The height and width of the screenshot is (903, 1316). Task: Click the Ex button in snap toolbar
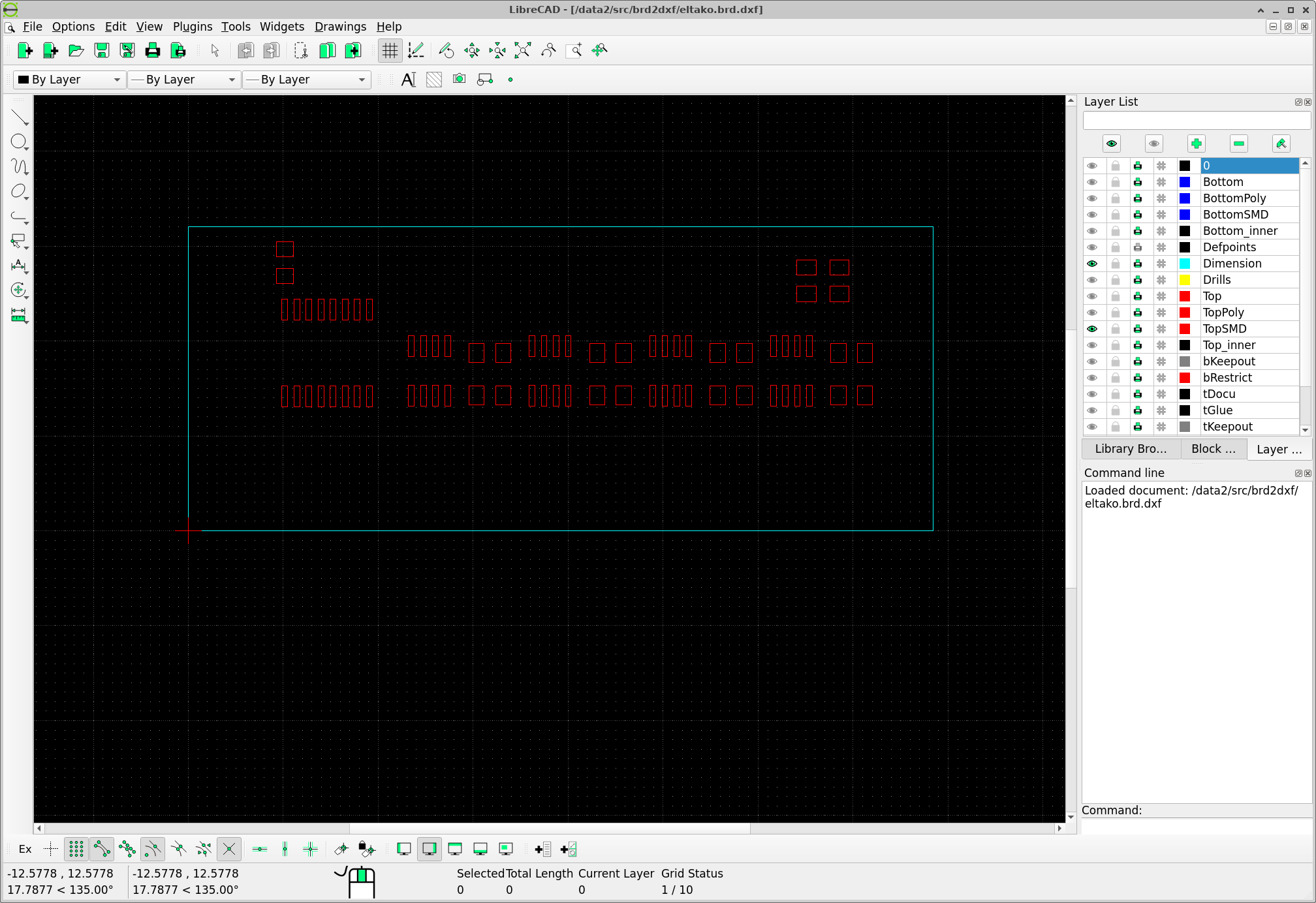pyautogui.click(x=25, y=849)
